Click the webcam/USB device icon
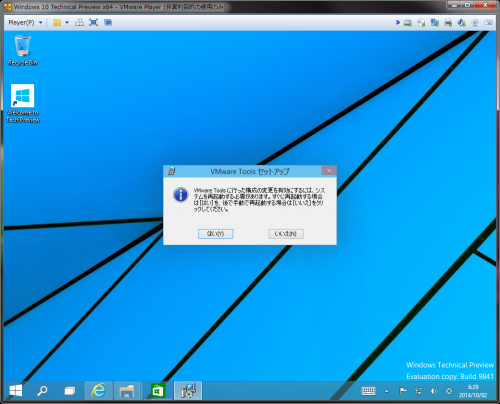500x404 pixels. [475, 23]
